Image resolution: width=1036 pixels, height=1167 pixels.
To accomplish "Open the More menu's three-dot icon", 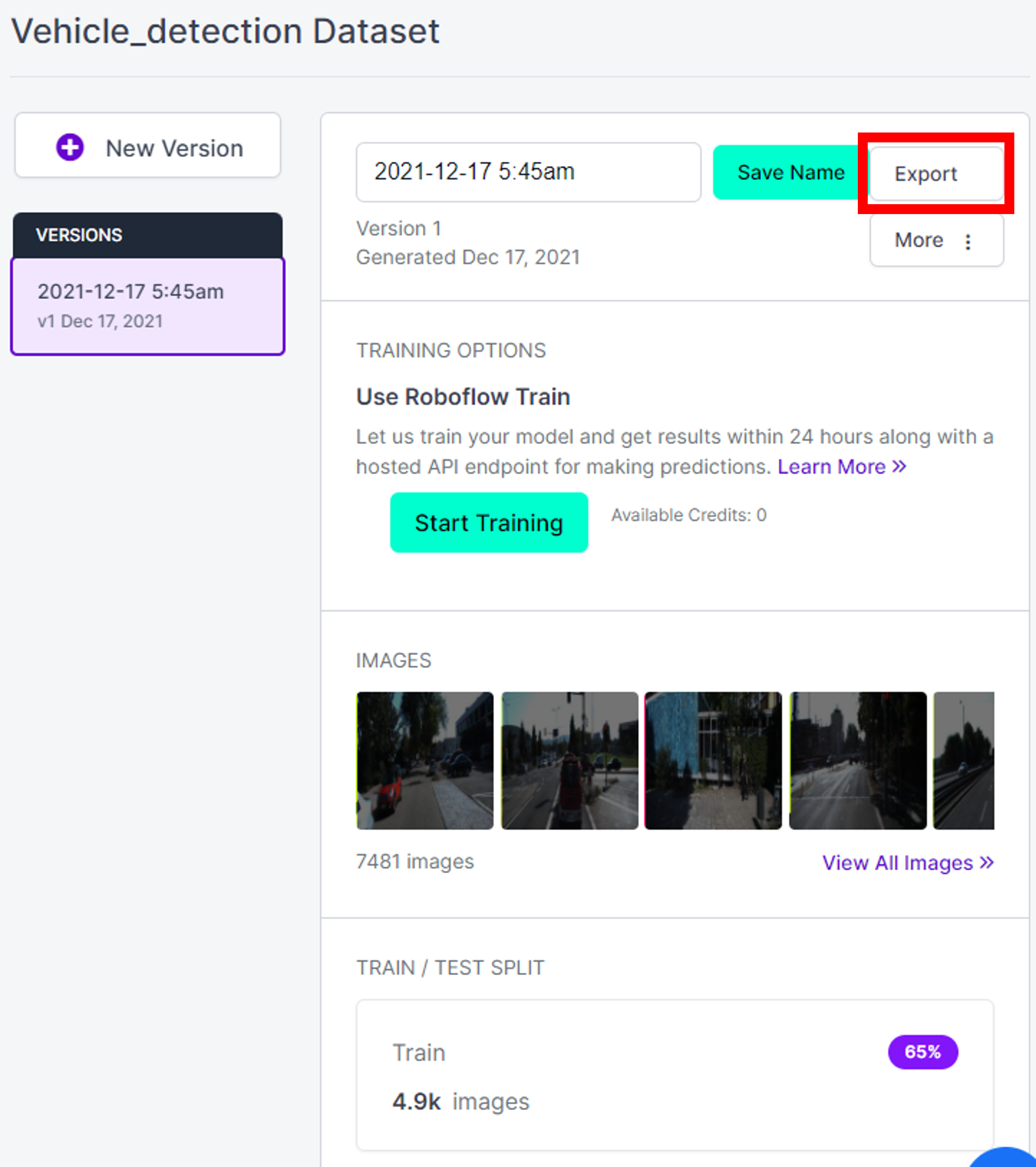I will point(968,241).
